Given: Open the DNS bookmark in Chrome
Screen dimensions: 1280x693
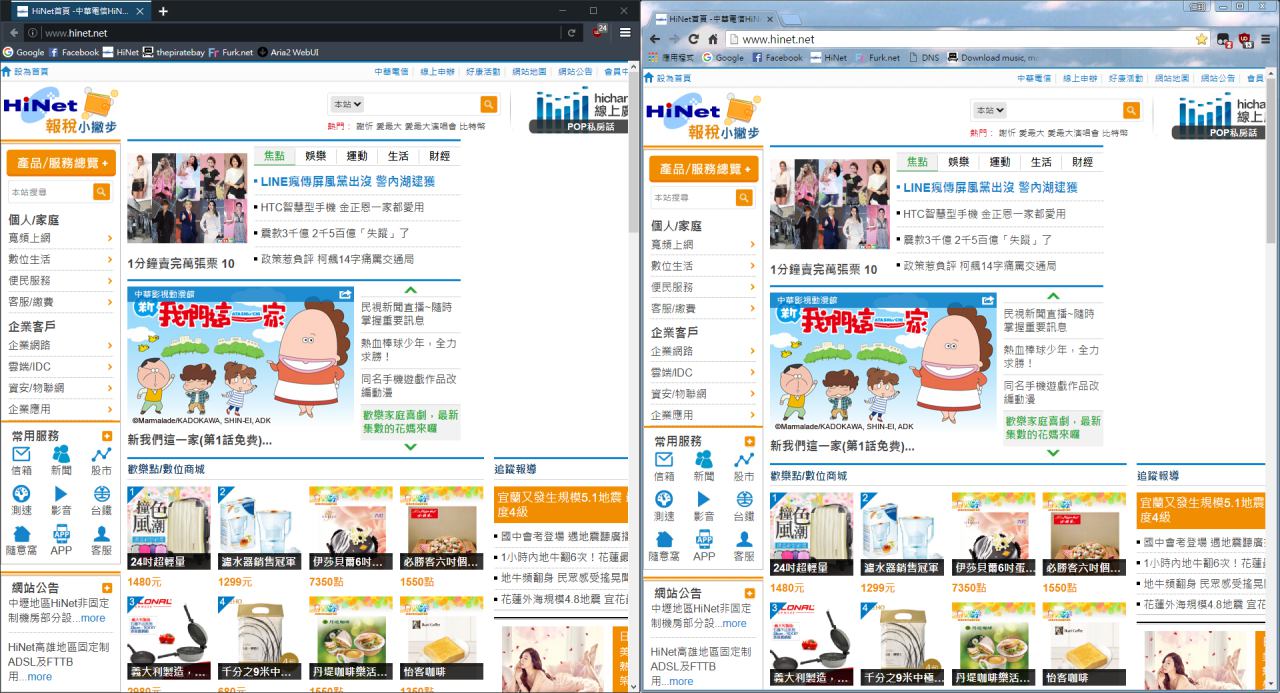Looking at the screenshot, I should (x=923, y=58).
